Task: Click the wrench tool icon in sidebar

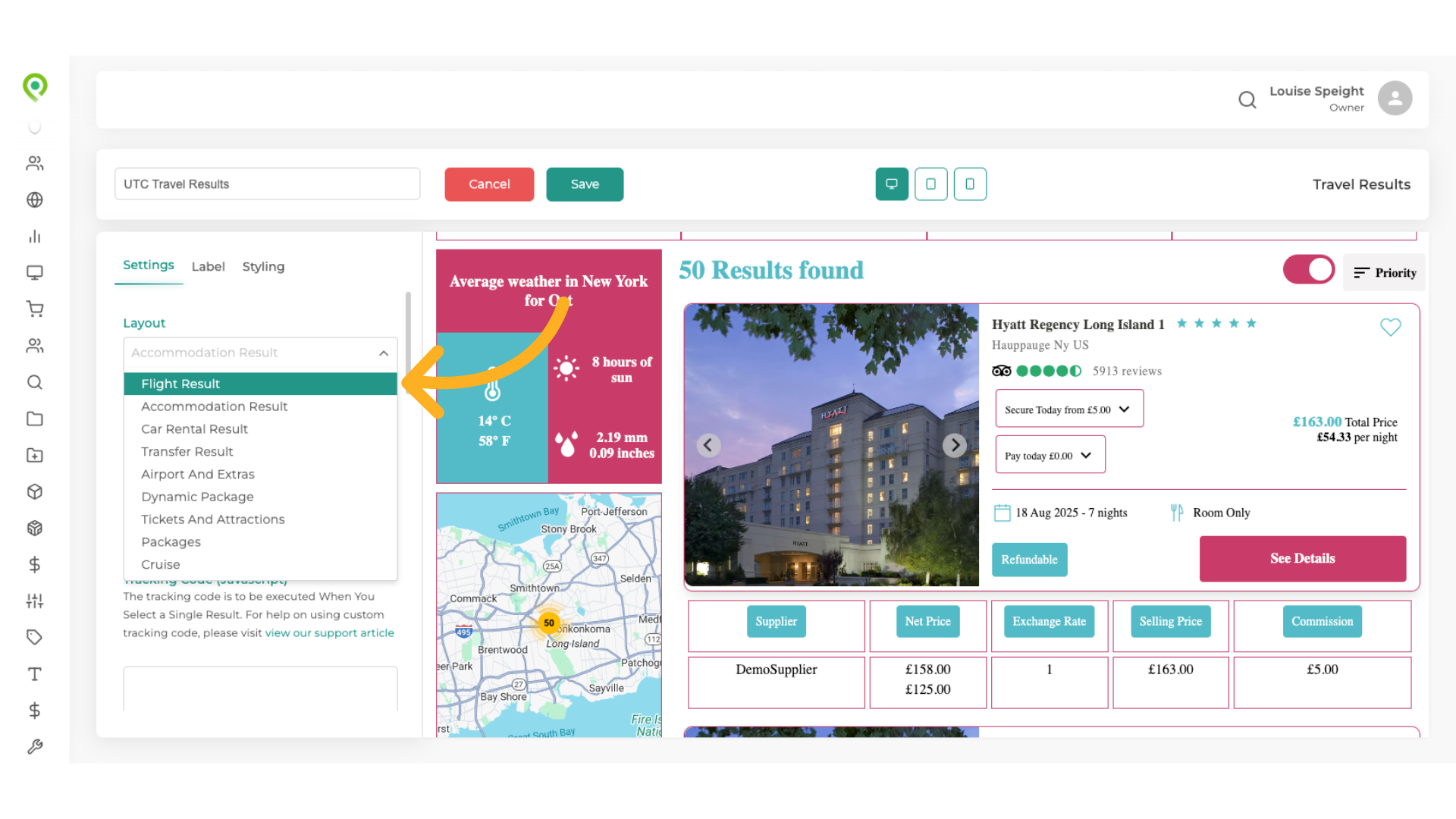Action: pos(35,746)
